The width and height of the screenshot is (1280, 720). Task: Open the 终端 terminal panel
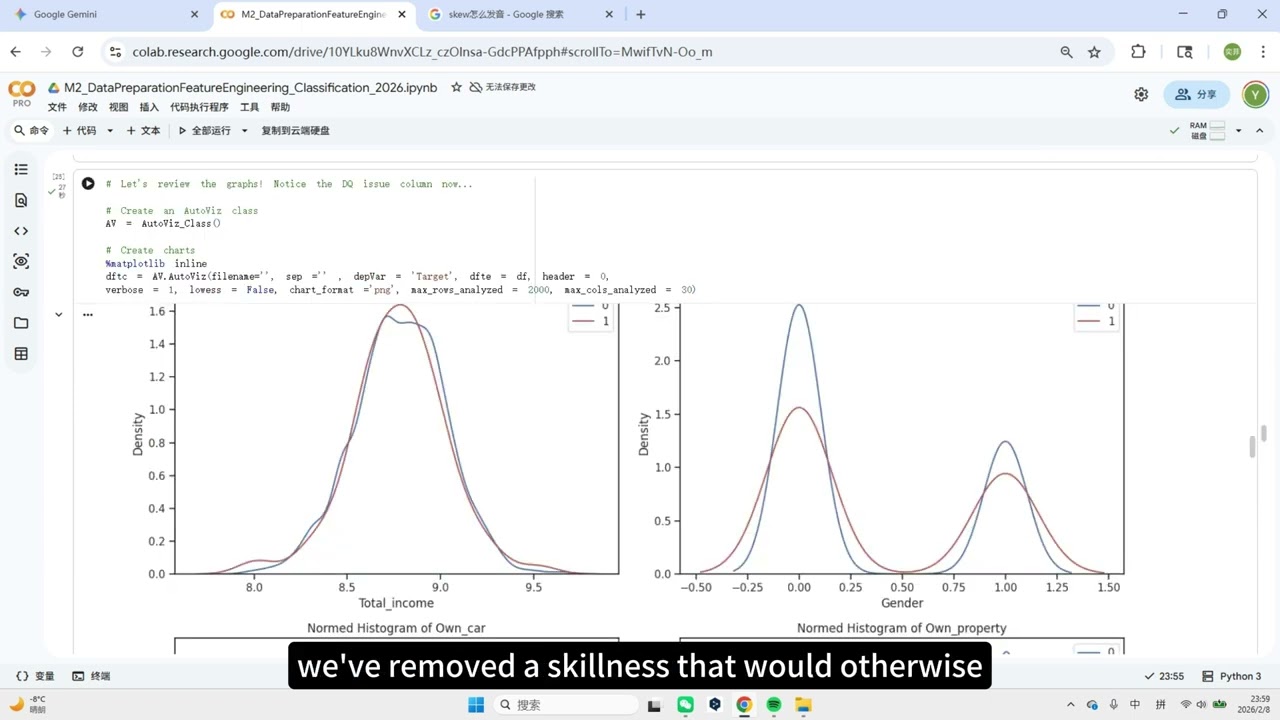pos(91,676)
